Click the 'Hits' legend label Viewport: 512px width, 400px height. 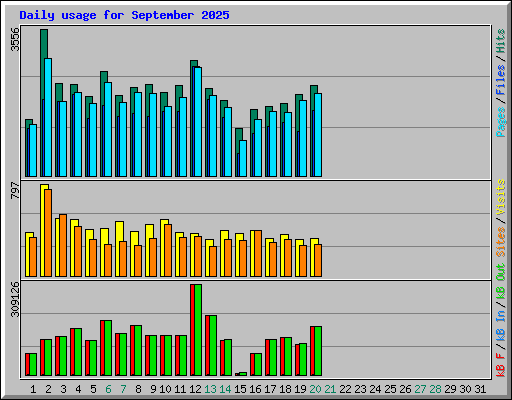click(x=501, y=41)
